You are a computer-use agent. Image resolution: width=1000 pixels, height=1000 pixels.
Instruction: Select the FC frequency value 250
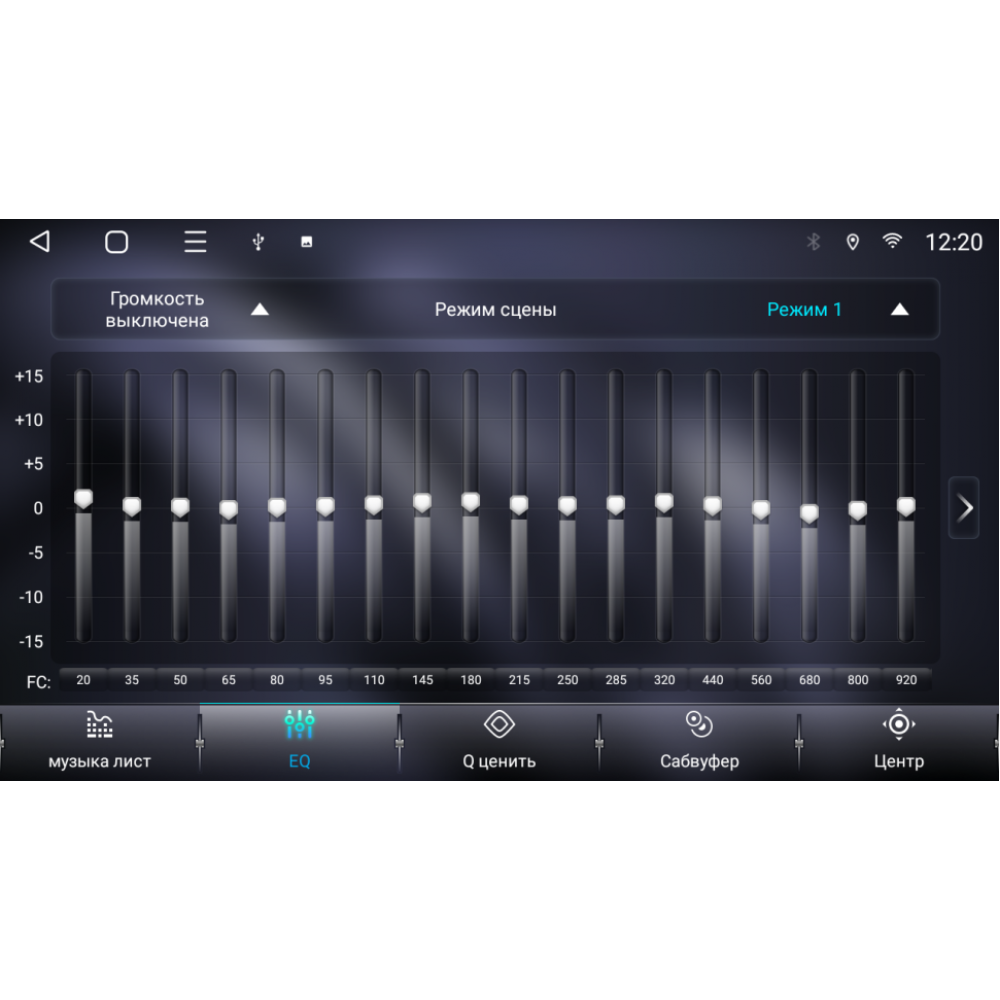point(568,680)
